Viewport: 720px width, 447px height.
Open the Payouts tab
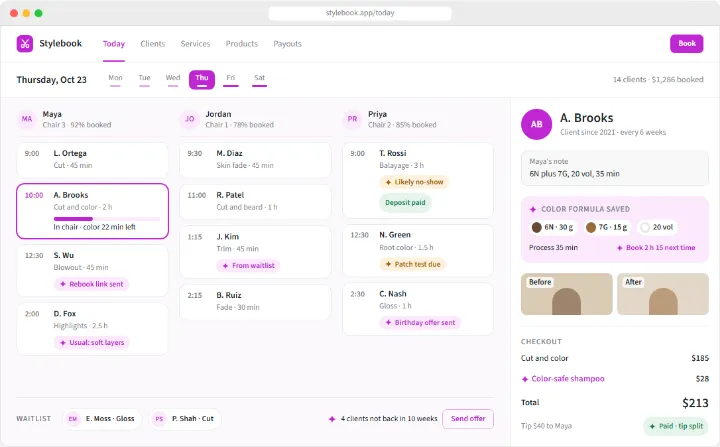287,44
